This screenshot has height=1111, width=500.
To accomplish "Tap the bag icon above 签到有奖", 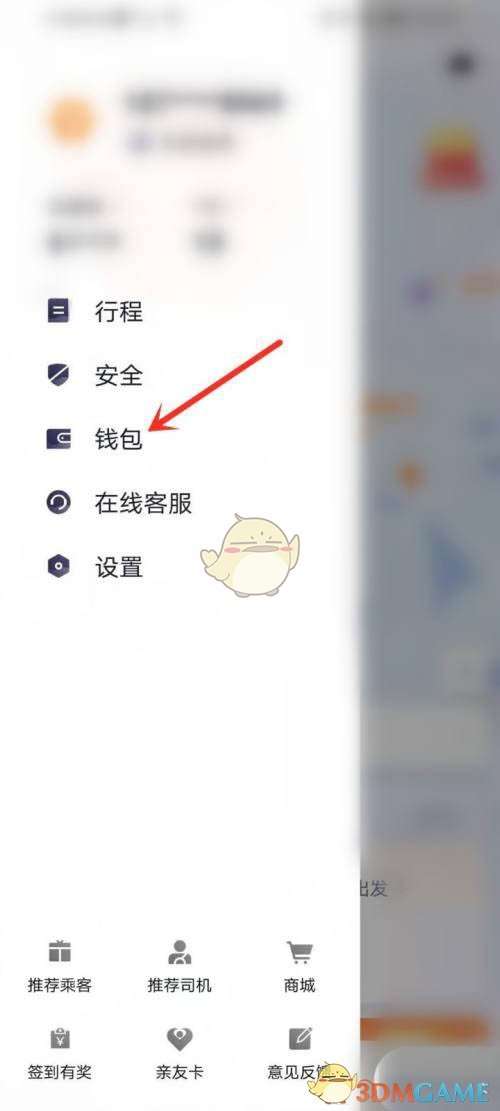I will (59, 1039).
